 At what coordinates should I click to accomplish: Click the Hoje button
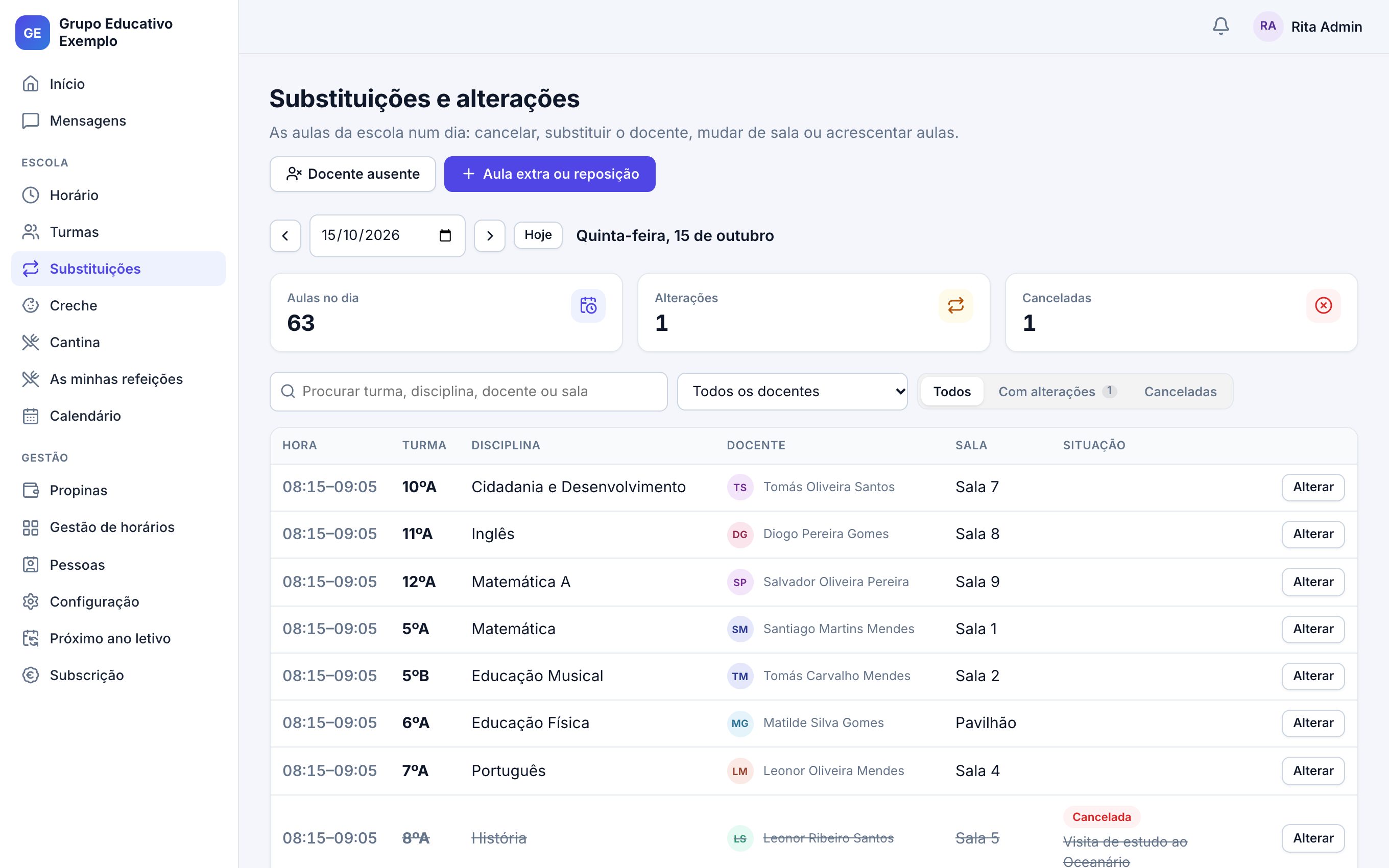coord(538,235)
